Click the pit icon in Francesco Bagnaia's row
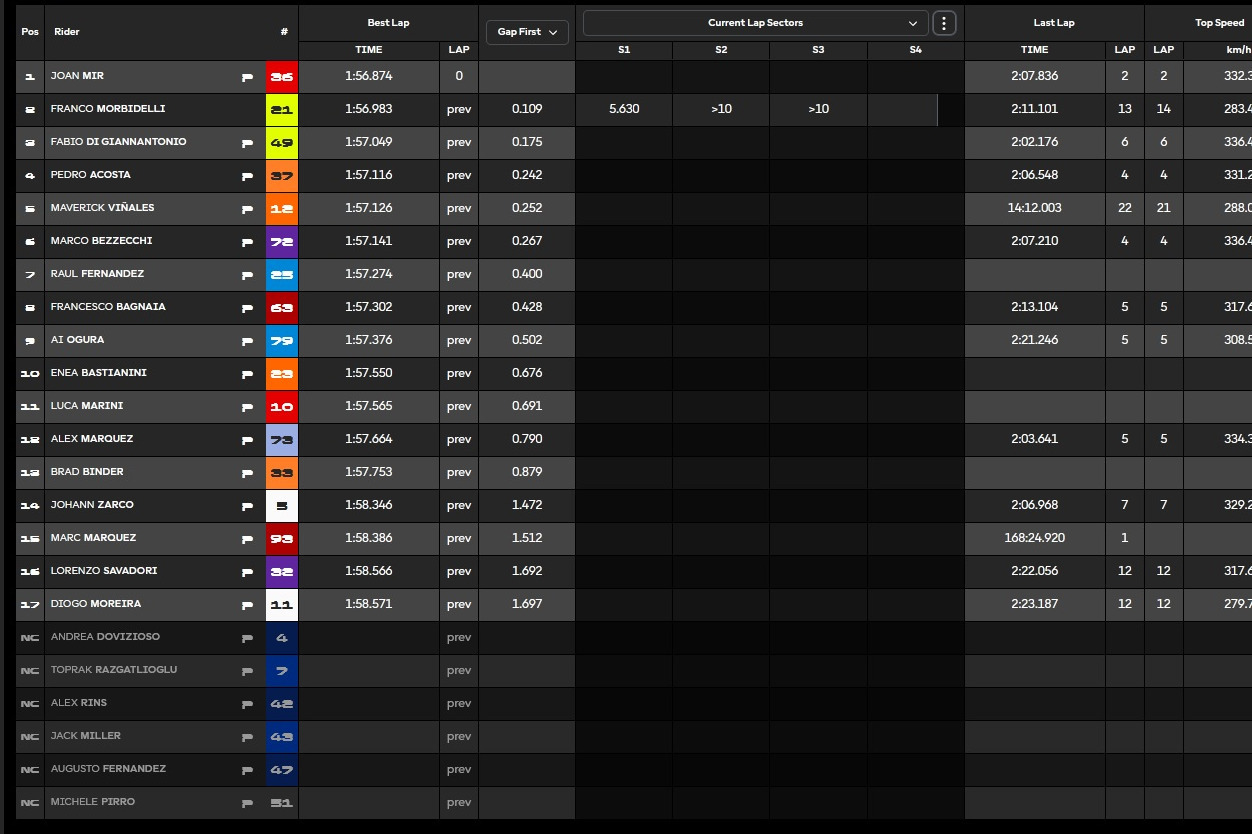This screenshot has height=834, width=1252. (x=247, y=307)
